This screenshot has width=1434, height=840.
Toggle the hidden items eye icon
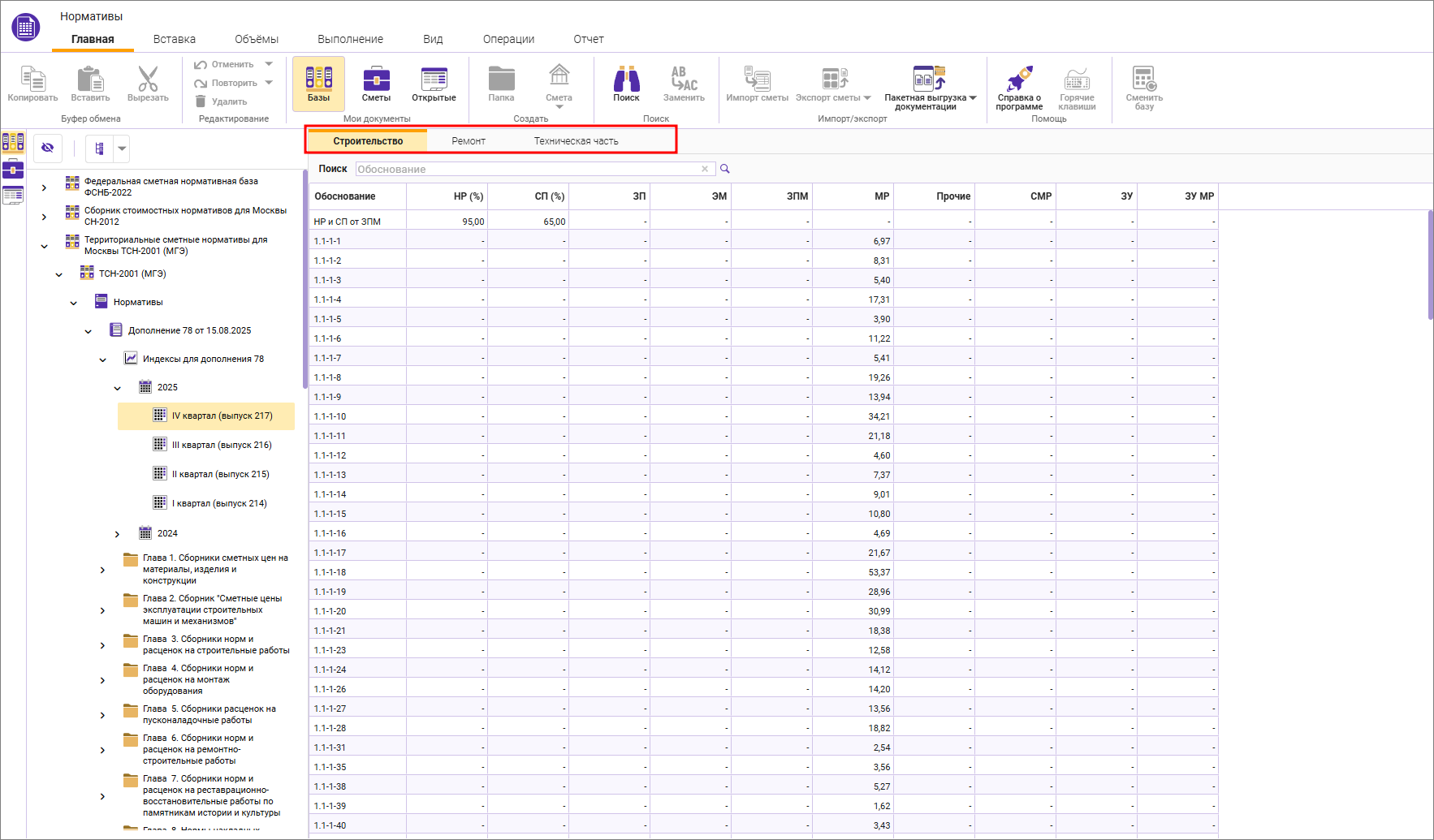(48, 148)
